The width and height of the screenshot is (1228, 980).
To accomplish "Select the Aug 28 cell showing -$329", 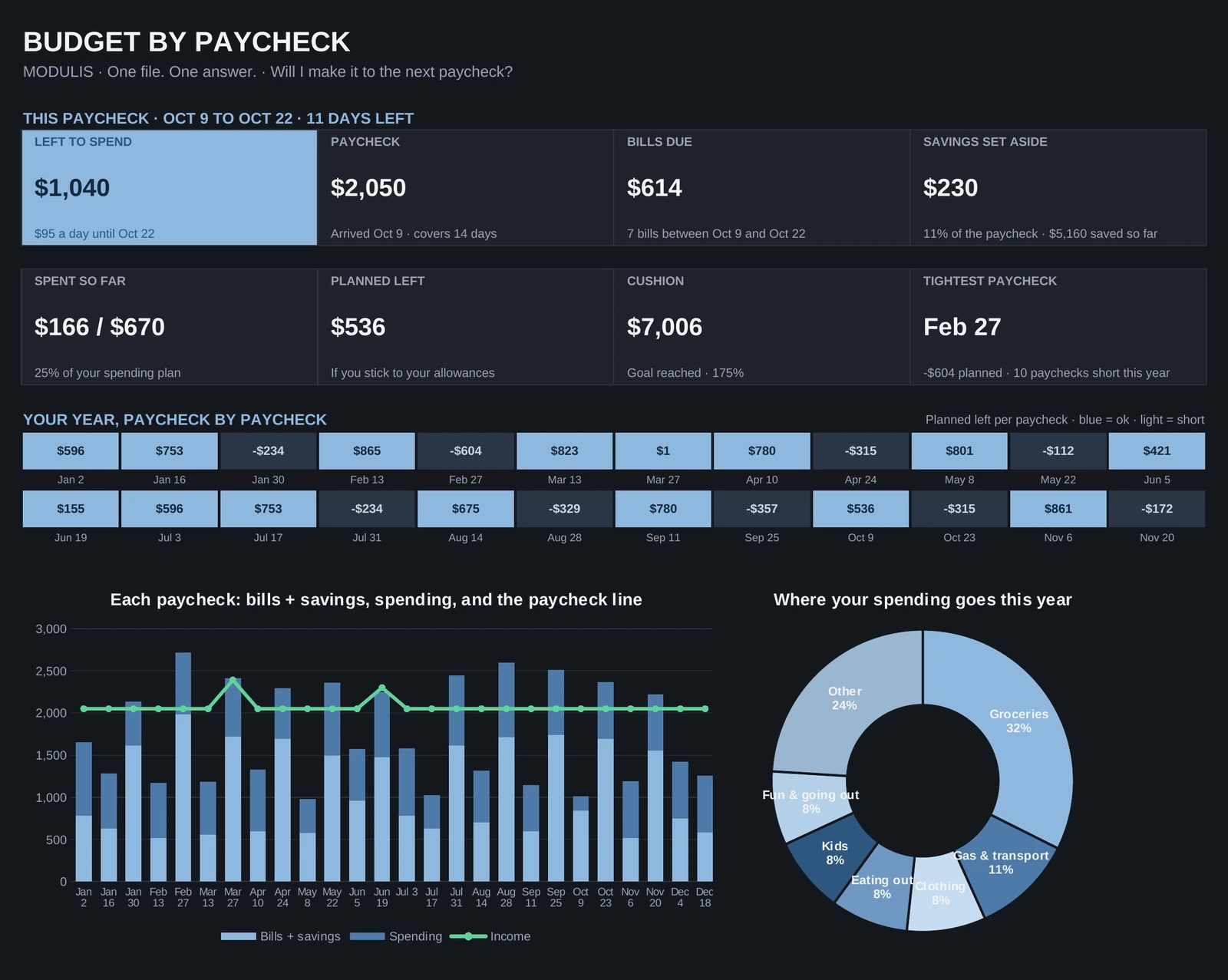I will pos(564,509).
